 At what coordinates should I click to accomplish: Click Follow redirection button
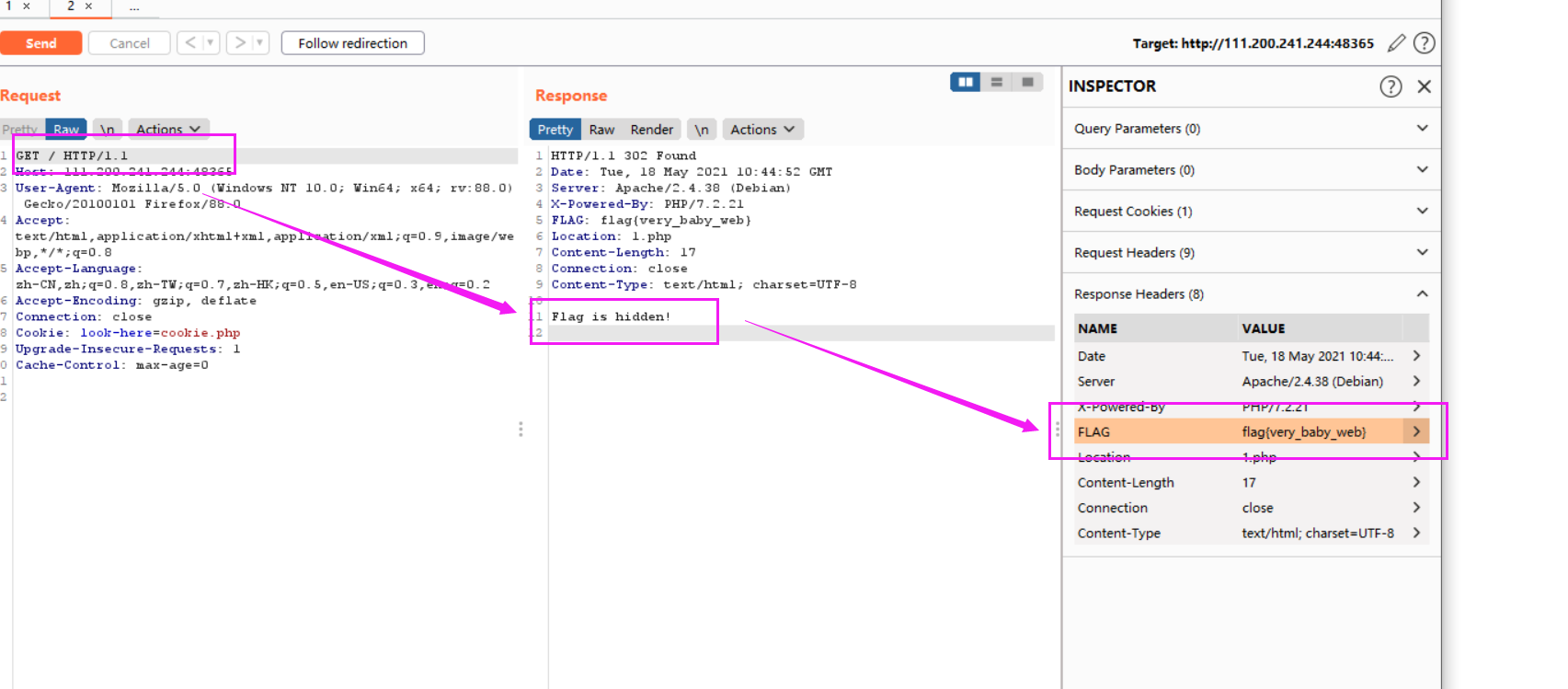[352, 43]
